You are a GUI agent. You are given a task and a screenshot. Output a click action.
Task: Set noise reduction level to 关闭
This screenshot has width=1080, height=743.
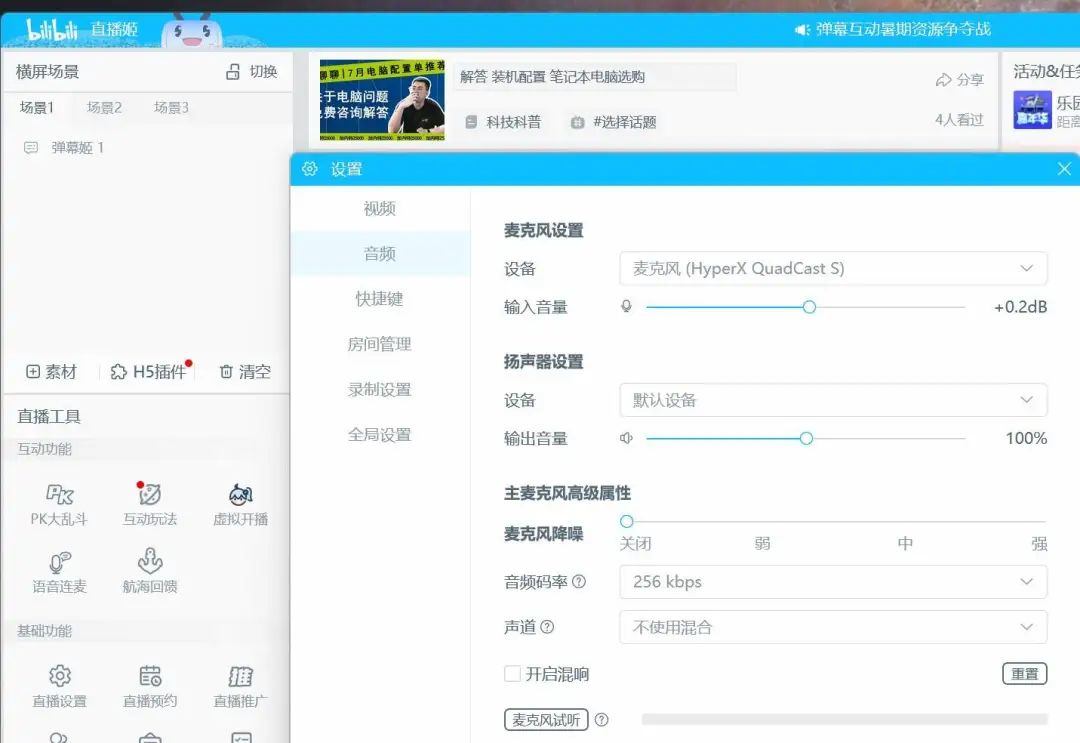(x=627, y=521)
